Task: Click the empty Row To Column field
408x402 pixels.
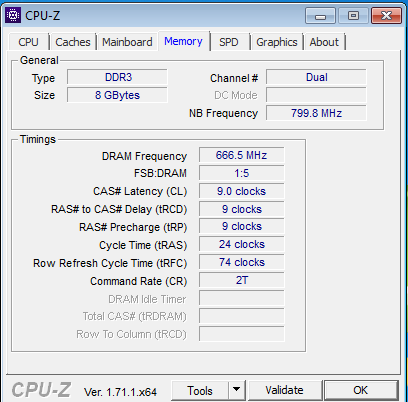Action: tap(242, 334)
